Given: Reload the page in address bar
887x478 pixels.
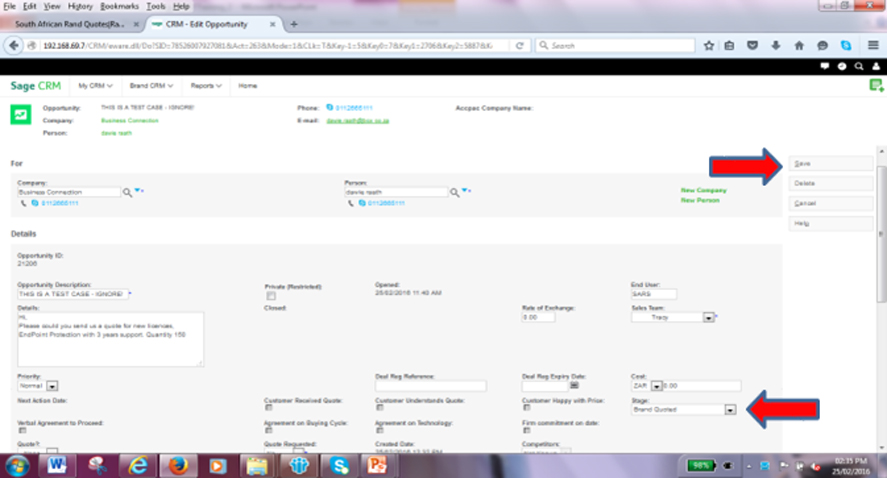Looking at the screenshot, I should pyautogui.click(x=519, y=45).
